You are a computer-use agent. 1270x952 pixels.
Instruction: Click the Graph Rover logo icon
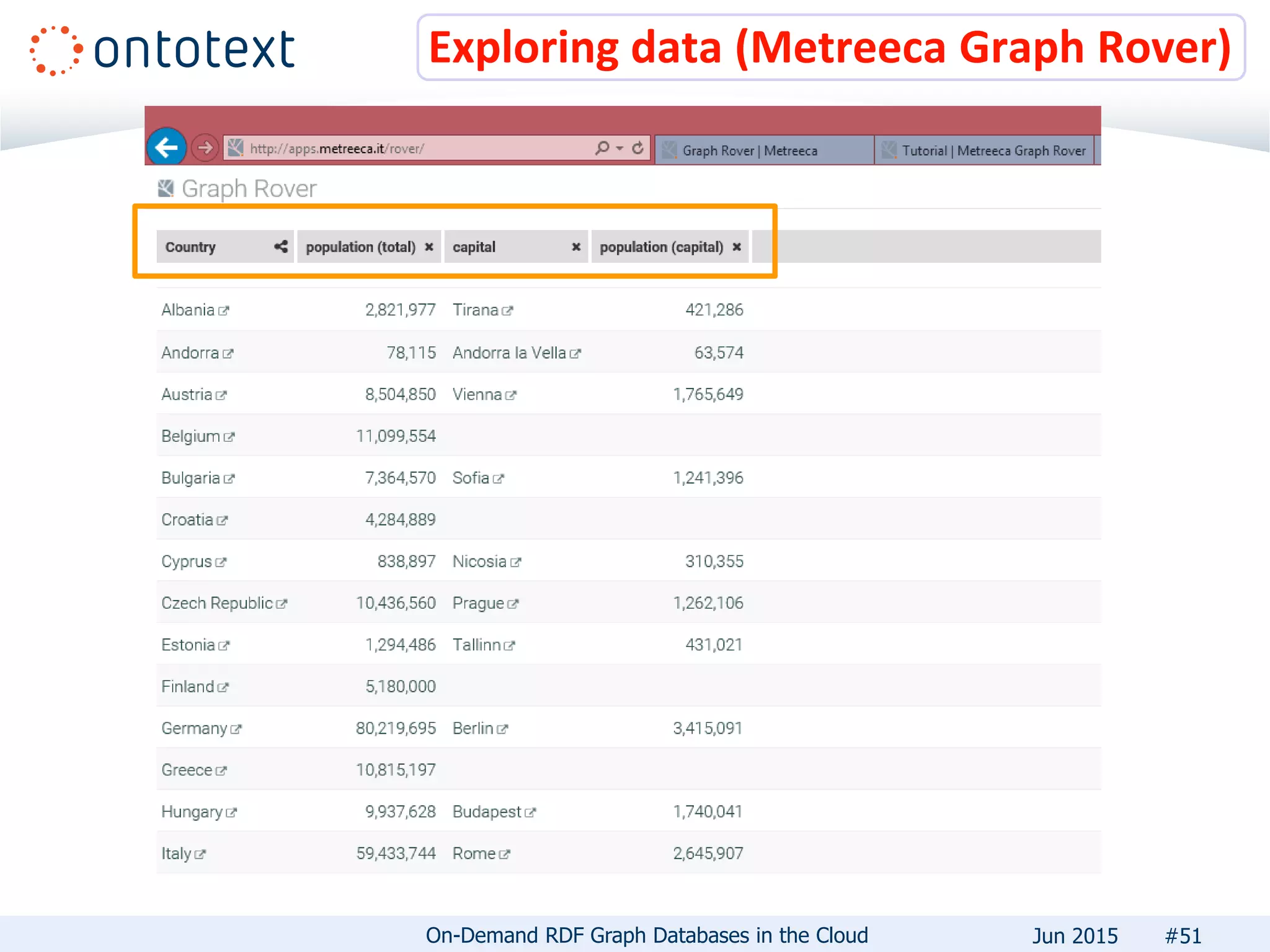(x=166, y=188)
